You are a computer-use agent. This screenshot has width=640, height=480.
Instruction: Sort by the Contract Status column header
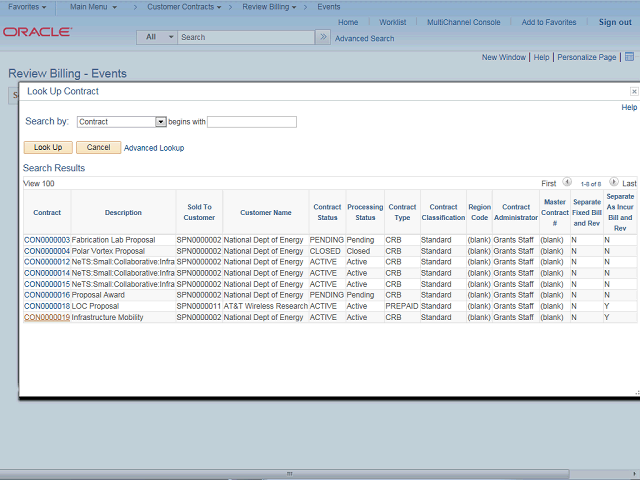tap(327, 212)
